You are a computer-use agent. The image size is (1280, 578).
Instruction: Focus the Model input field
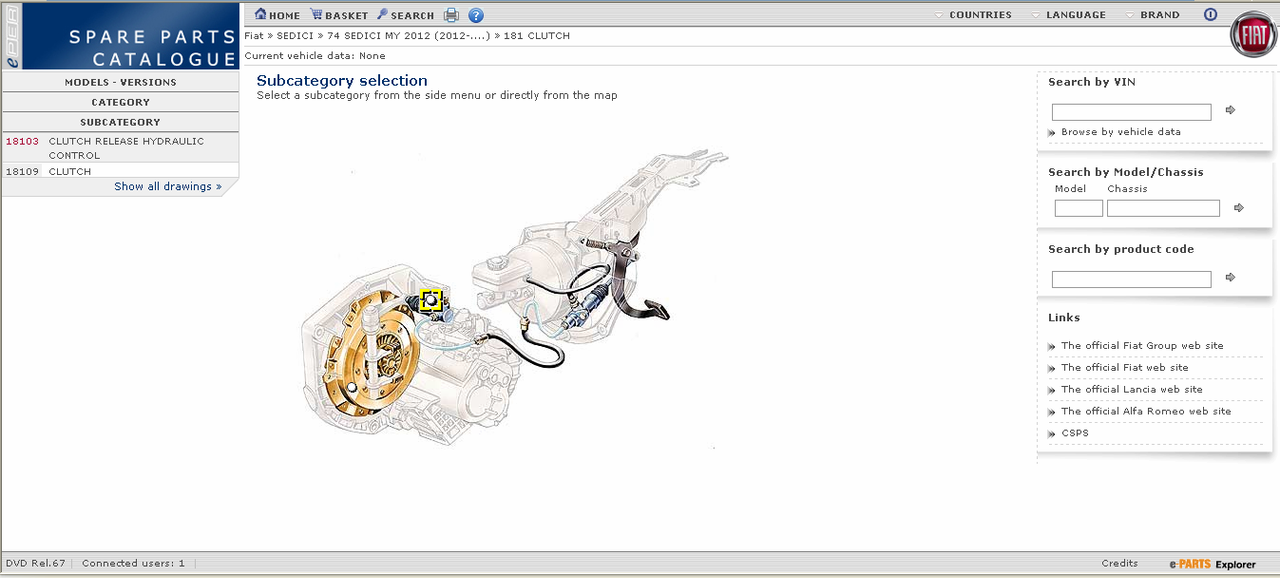1078,208
